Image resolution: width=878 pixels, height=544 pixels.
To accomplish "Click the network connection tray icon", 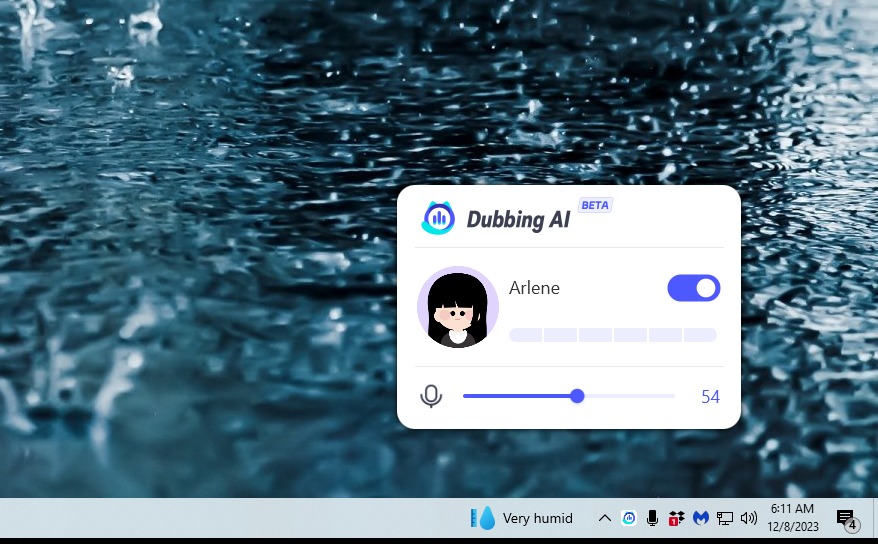I will 725,518.
